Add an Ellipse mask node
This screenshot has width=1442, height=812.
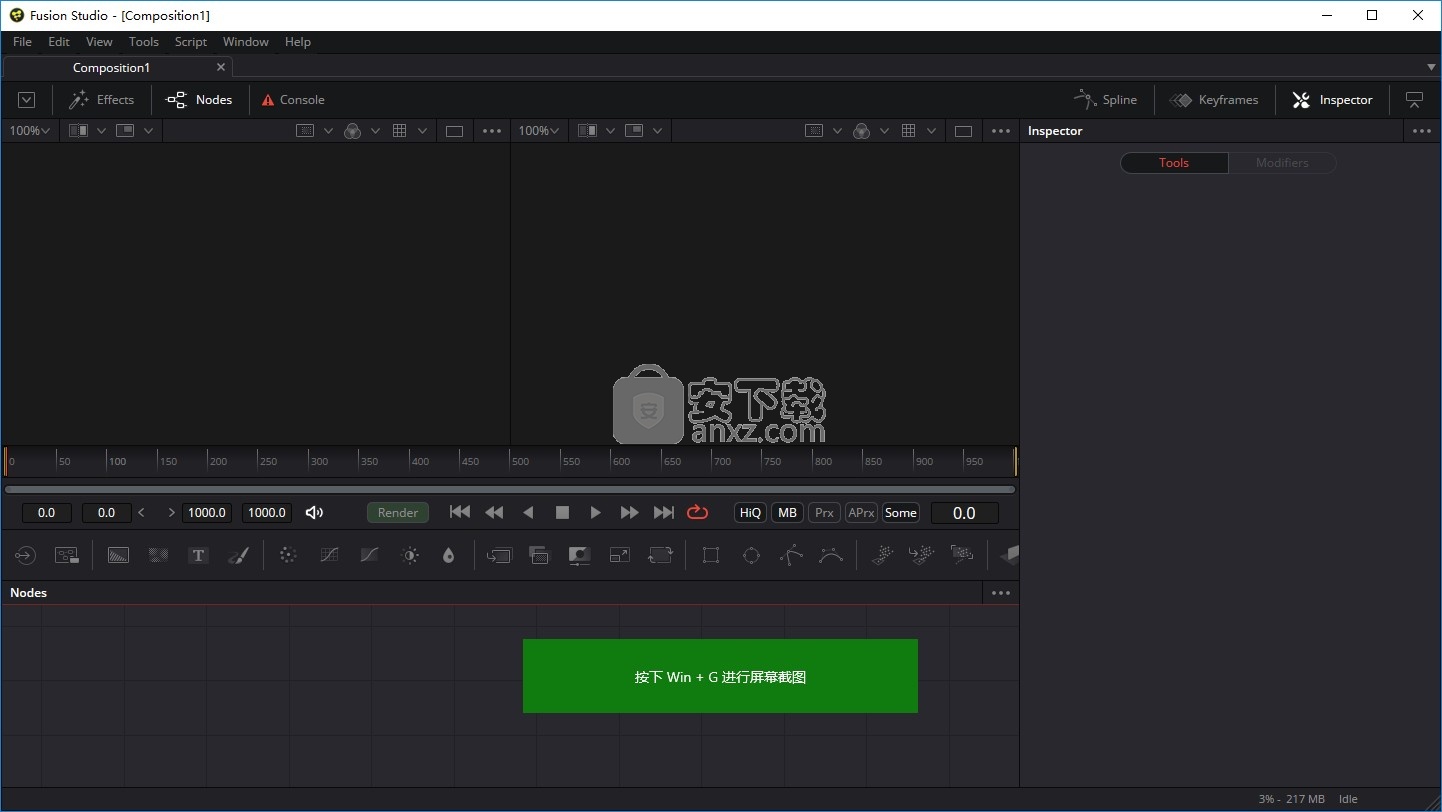point(751,555)
